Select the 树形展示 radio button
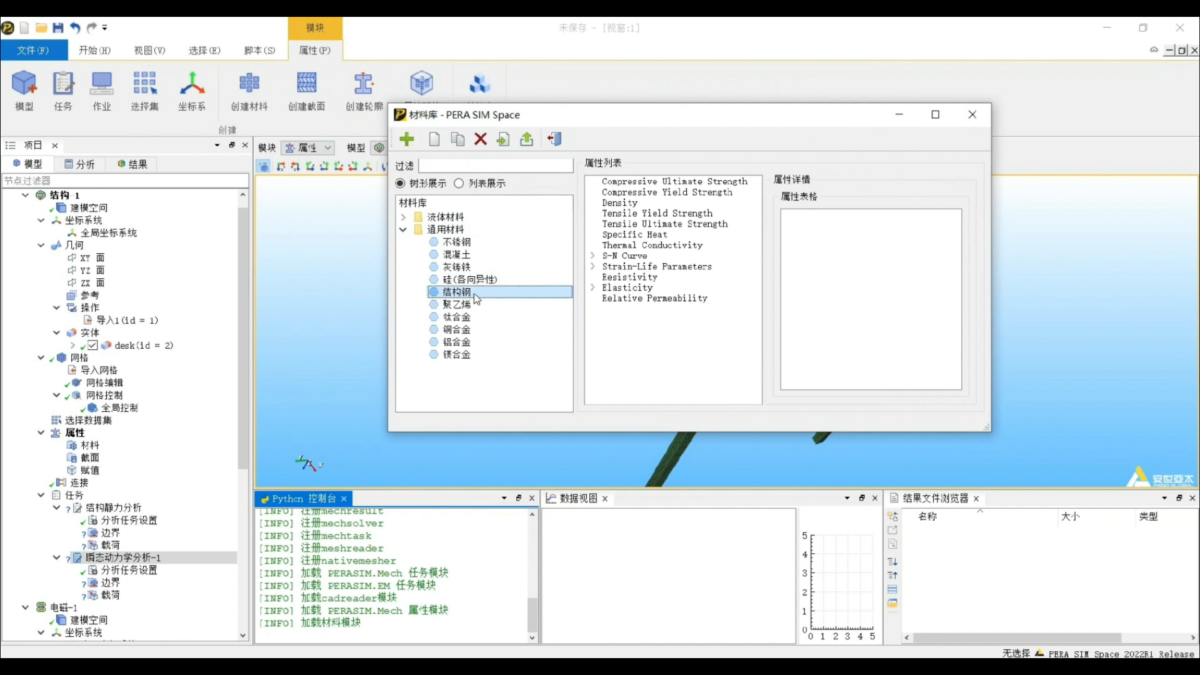1200x675 pixels. (x=400, y=184)
